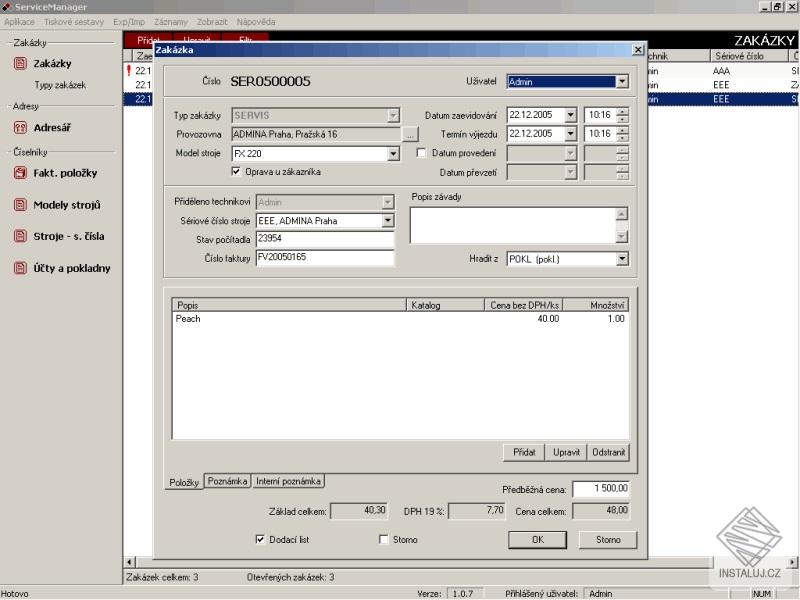800x600 pixels.
Task: Open the Exp/Imp menu
Action: click(129, 22)
